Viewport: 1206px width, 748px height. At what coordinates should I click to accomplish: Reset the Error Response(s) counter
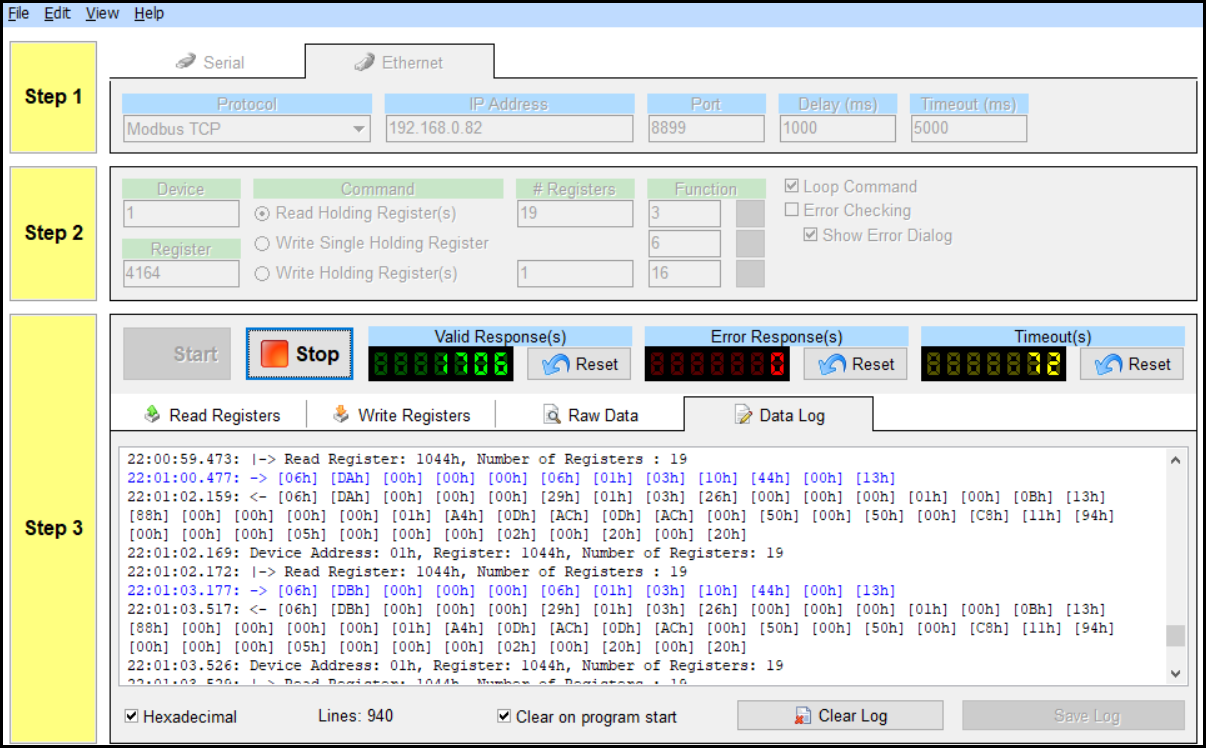856,364
